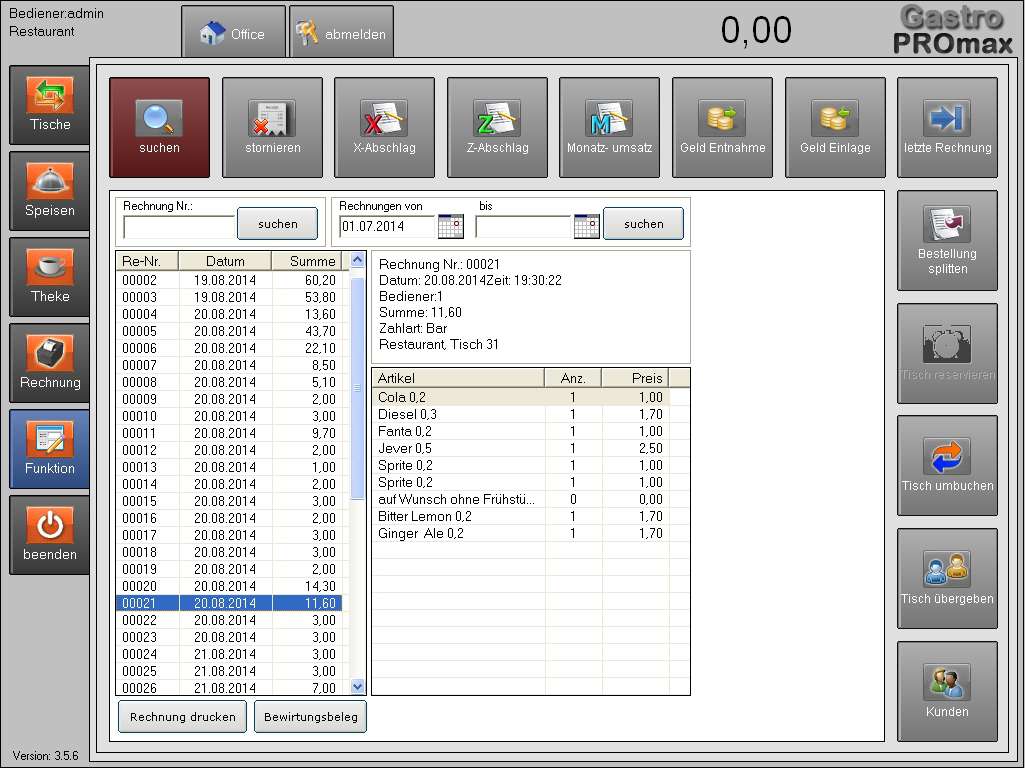Click suchen next to Rechnung Nr. field
The height and width of the screenshot is (768, 1025).
click(278, 224)
